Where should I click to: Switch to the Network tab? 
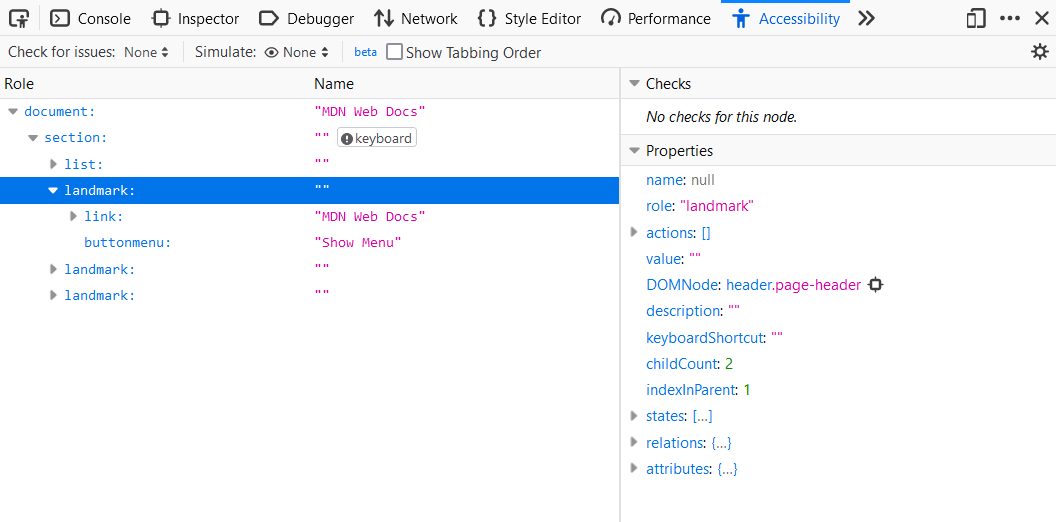[416, 18]
